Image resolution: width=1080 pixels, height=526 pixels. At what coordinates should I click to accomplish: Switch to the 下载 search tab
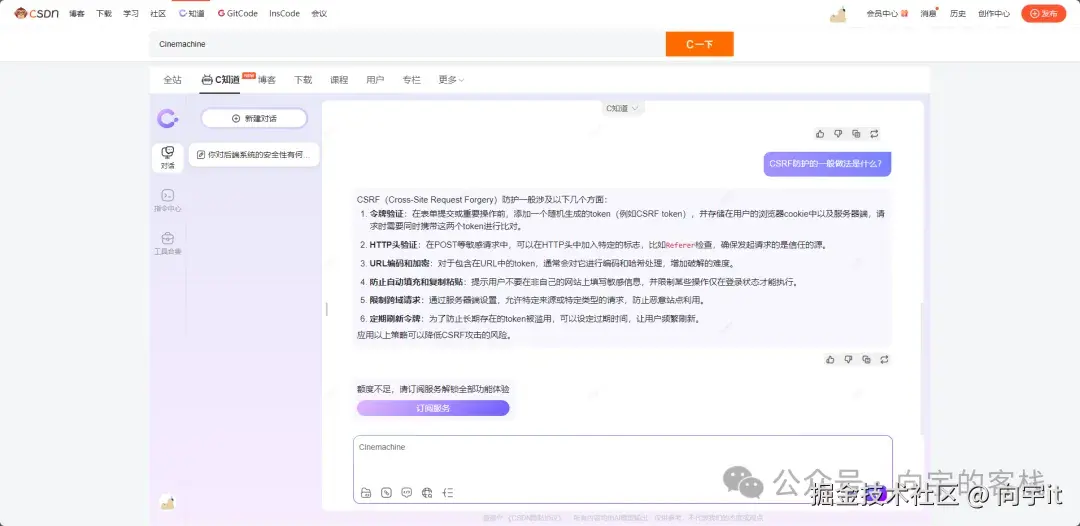click(303, 80)
